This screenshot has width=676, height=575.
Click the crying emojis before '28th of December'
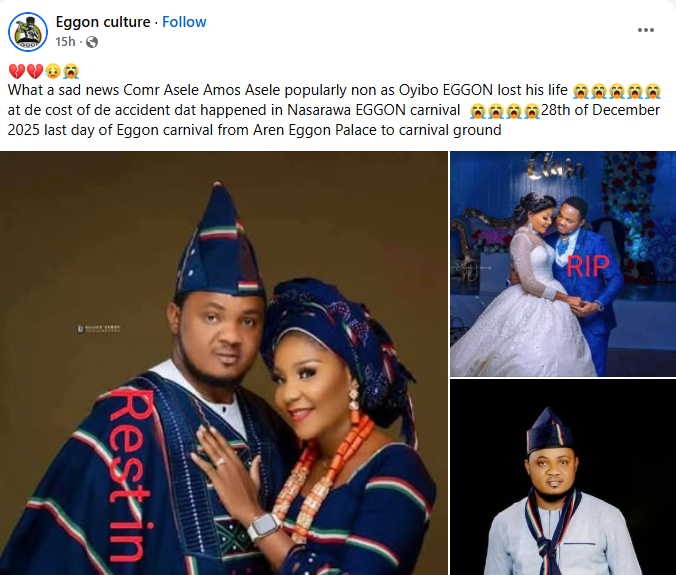coord(504,111)
